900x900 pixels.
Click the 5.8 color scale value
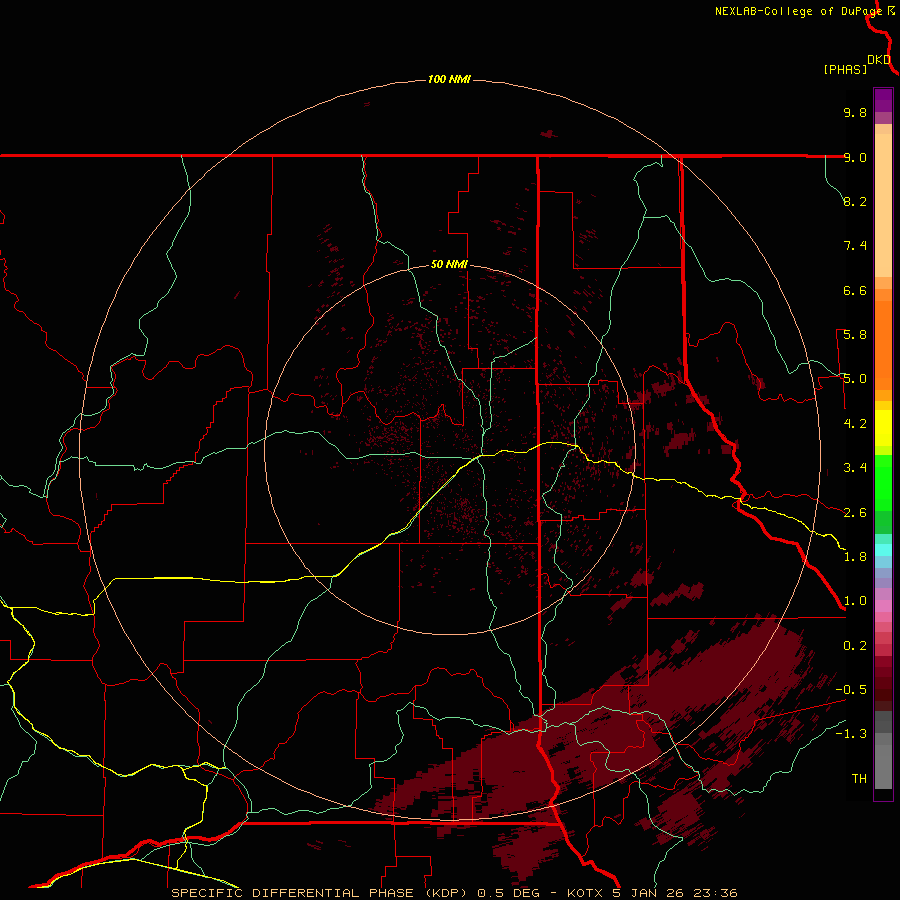(x=855, y=335)
